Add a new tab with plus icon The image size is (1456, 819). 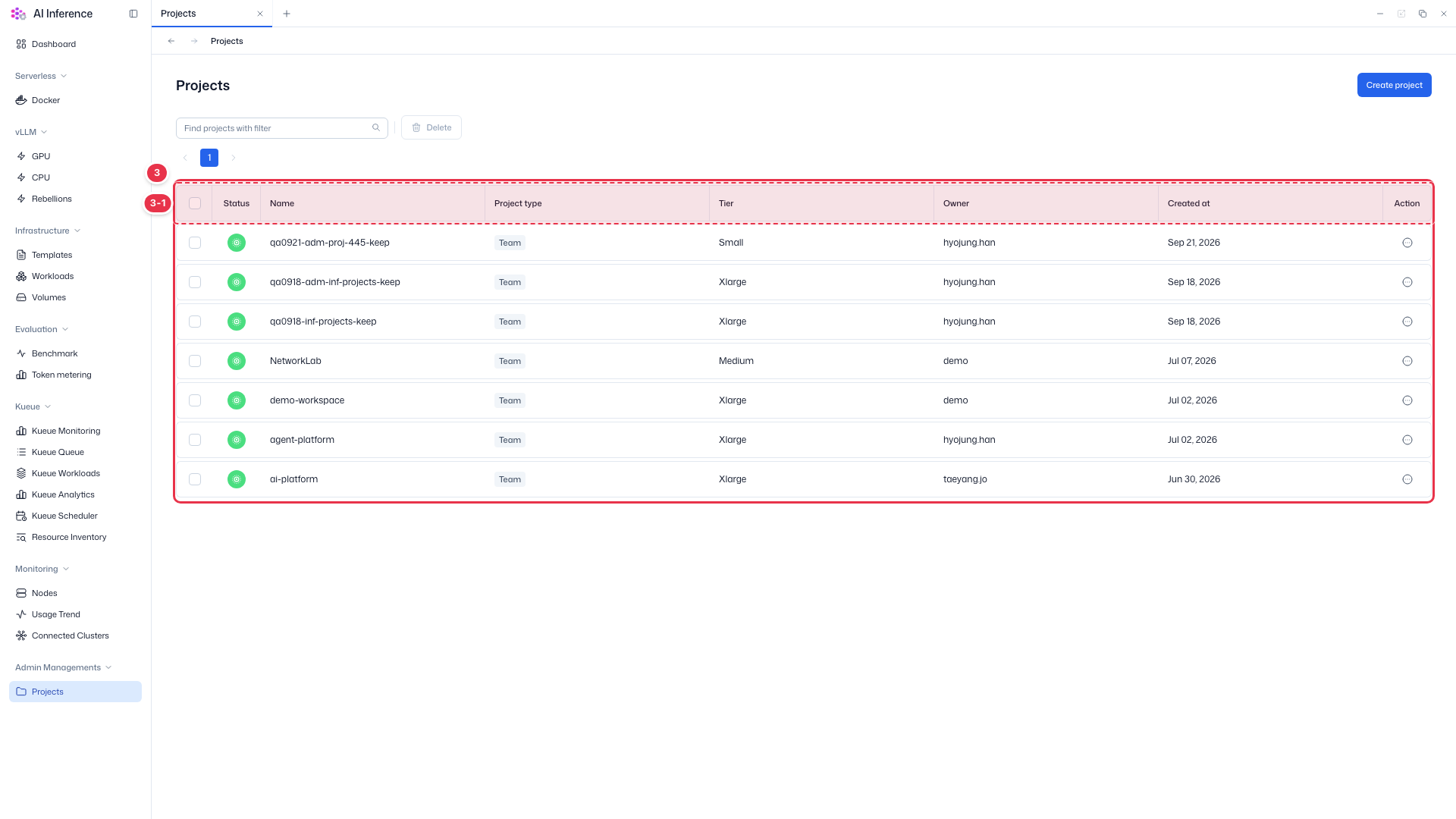pos(287,14)
